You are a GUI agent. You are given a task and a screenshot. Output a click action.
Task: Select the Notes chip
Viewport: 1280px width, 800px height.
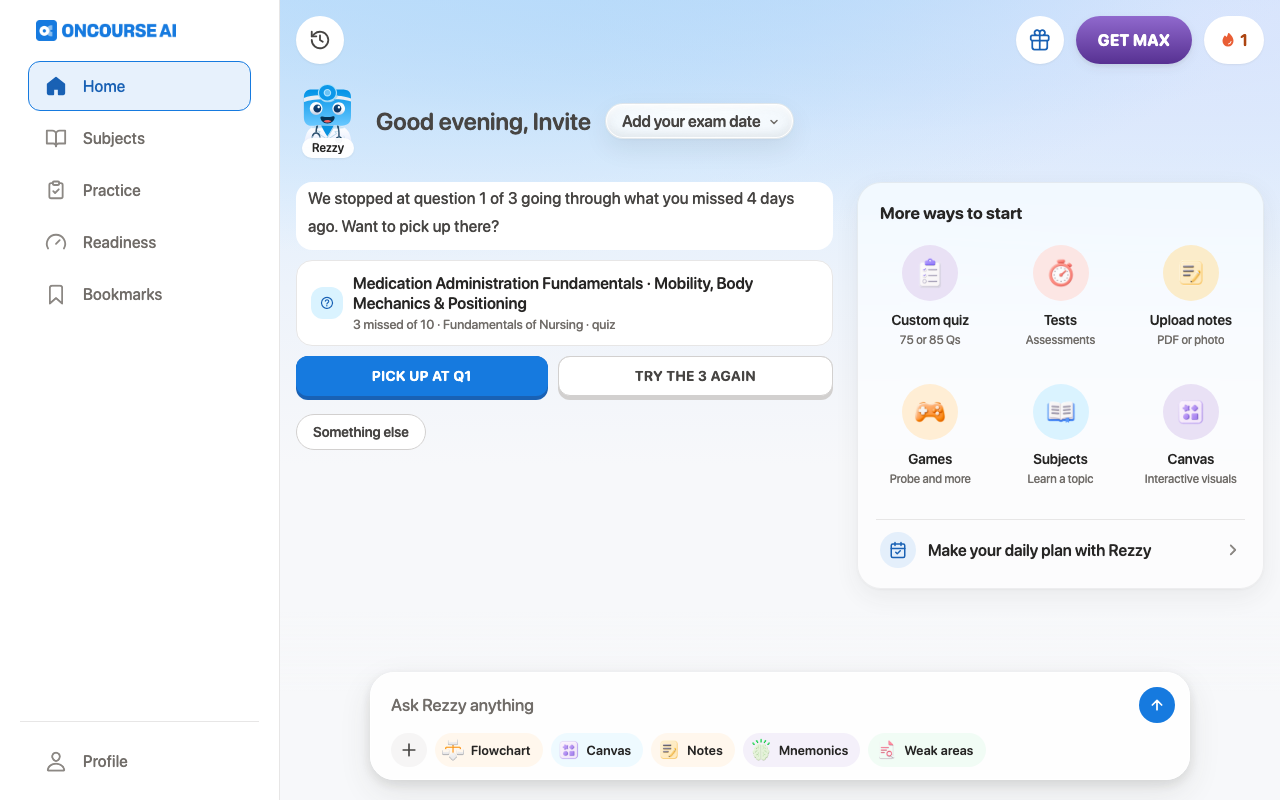click(693, 750)
